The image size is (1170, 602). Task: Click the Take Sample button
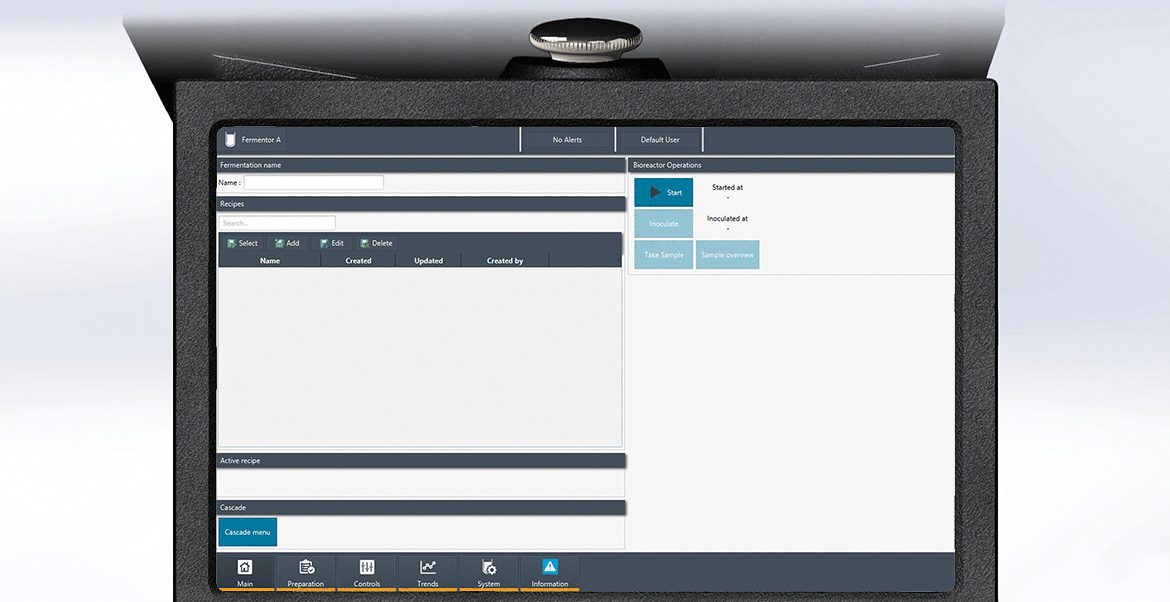point(663,255)
